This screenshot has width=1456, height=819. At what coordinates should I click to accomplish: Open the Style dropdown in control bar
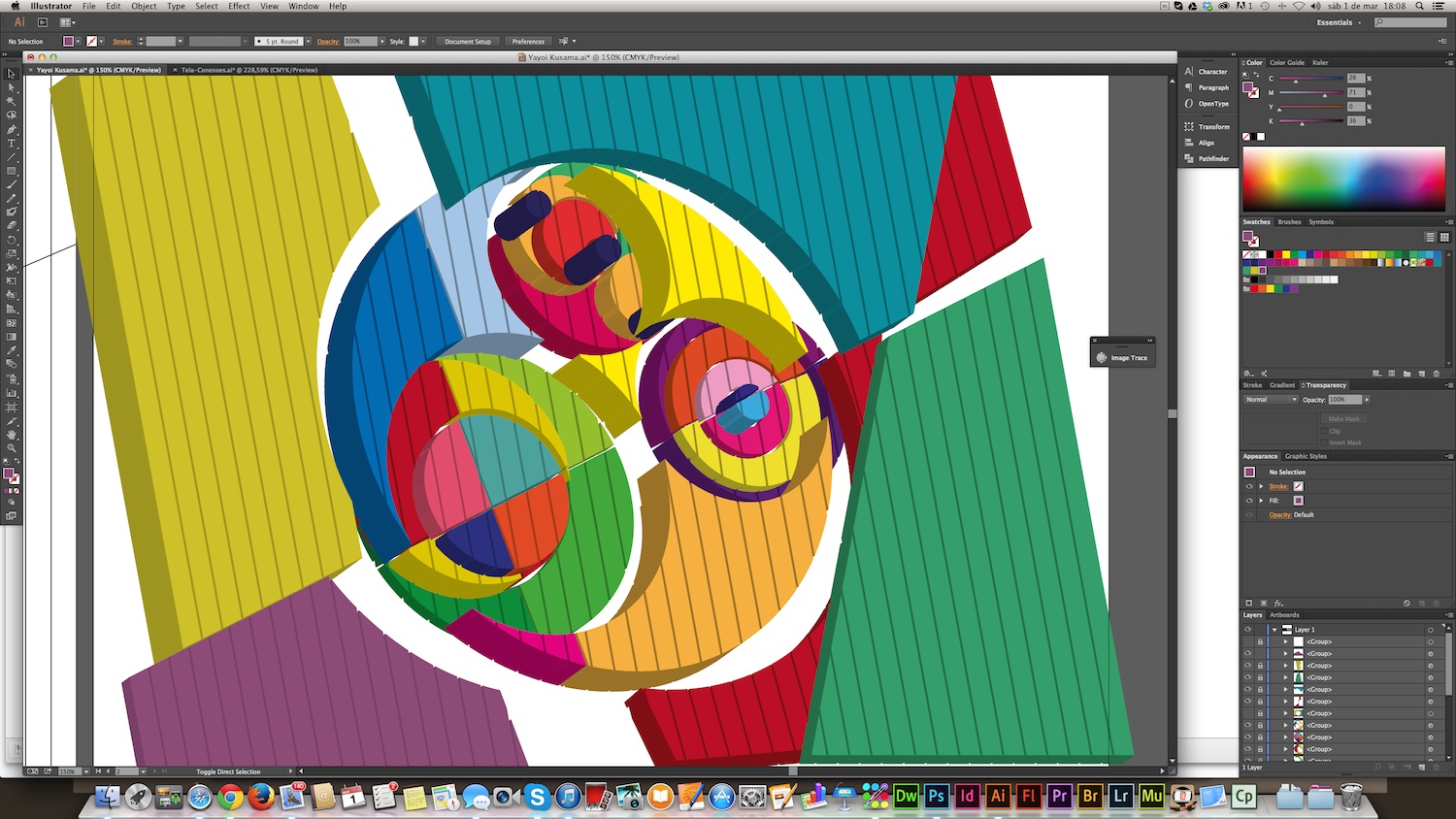[423, 42]
